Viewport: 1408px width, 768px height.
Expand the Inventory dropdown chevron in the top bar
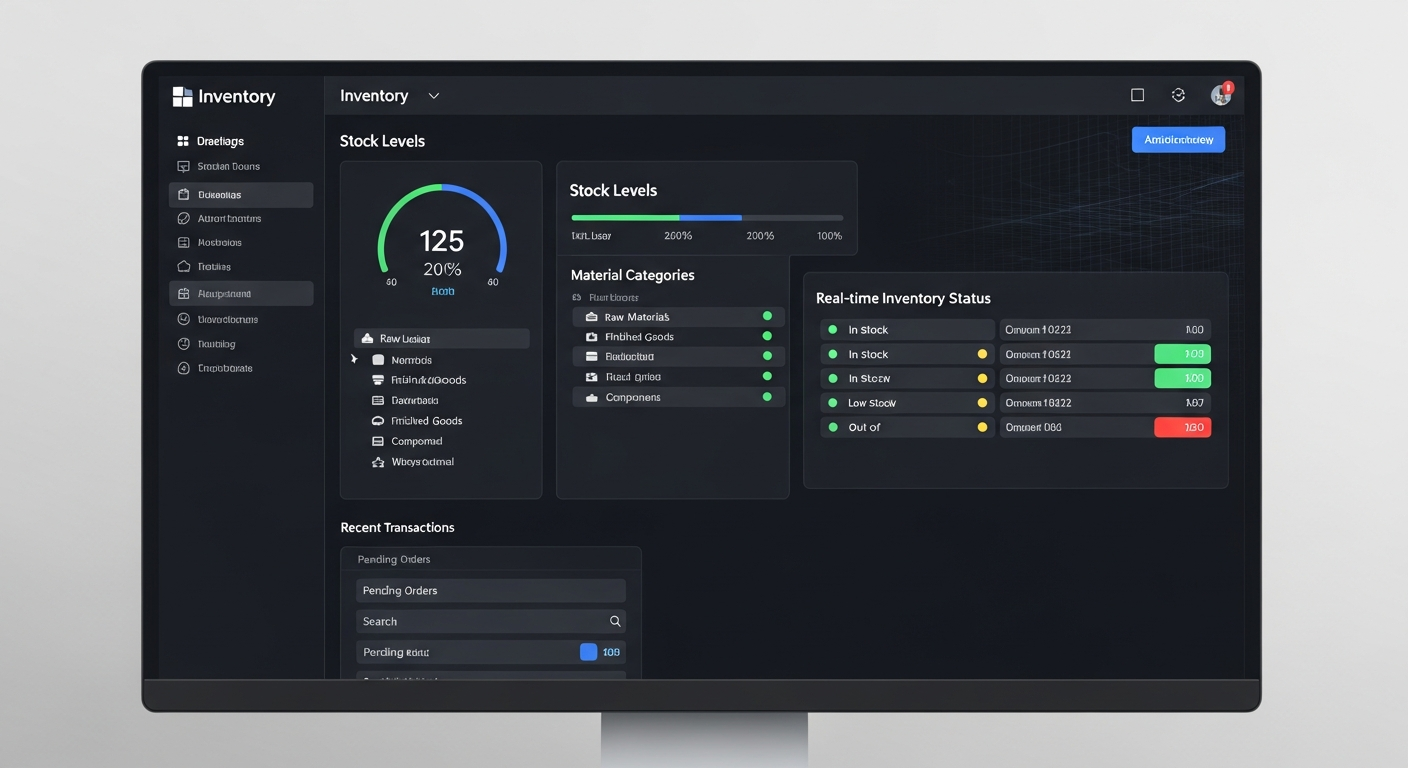click(434, 96)
